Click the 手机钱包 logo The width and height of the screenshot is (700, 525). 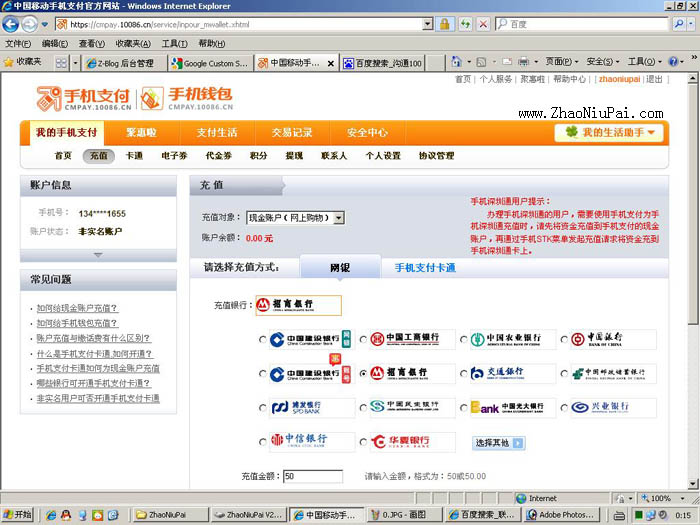coord(187,99)
